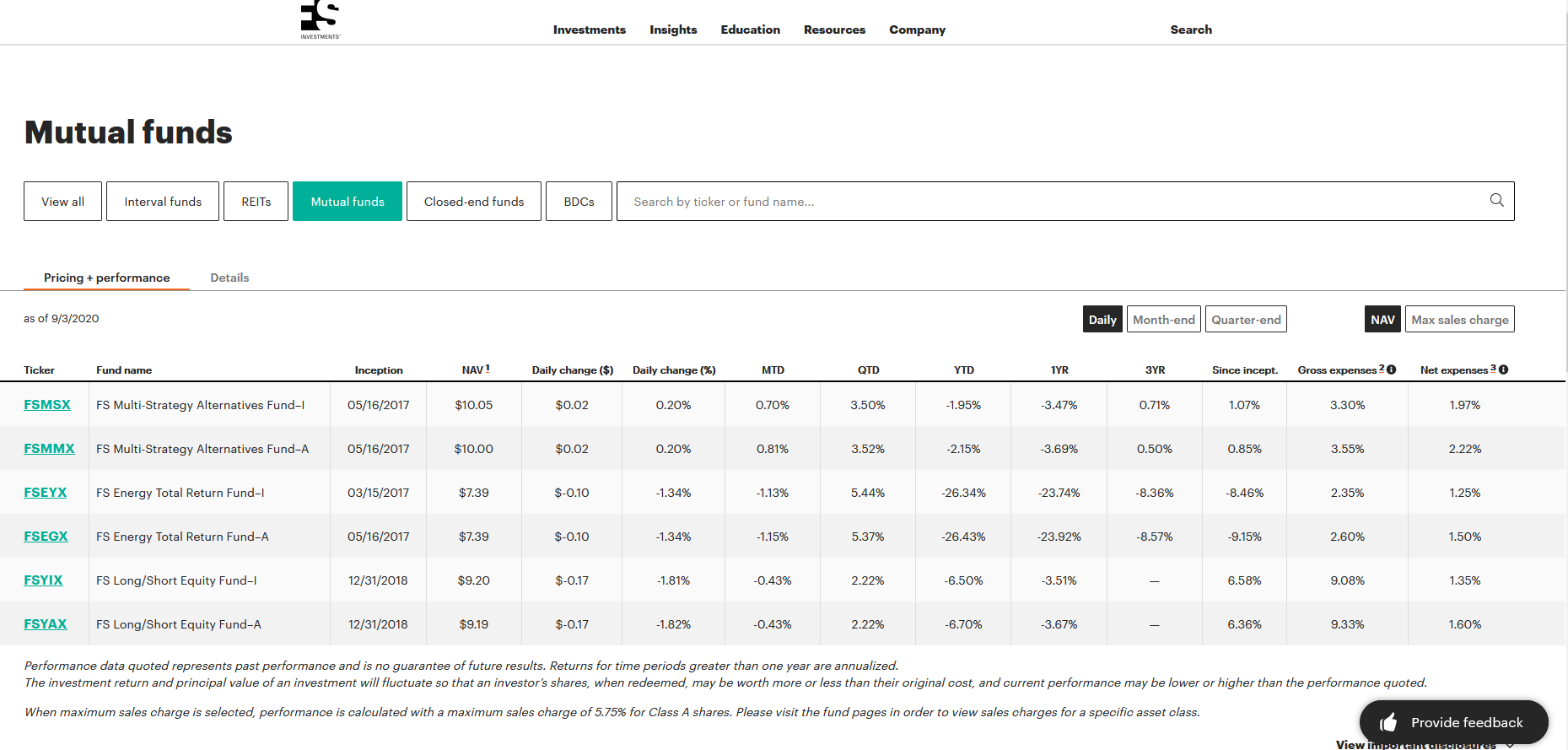This screenshot has height=750, width=1568.
Task: Click the Mutual funds page heading
Action: 128,132
